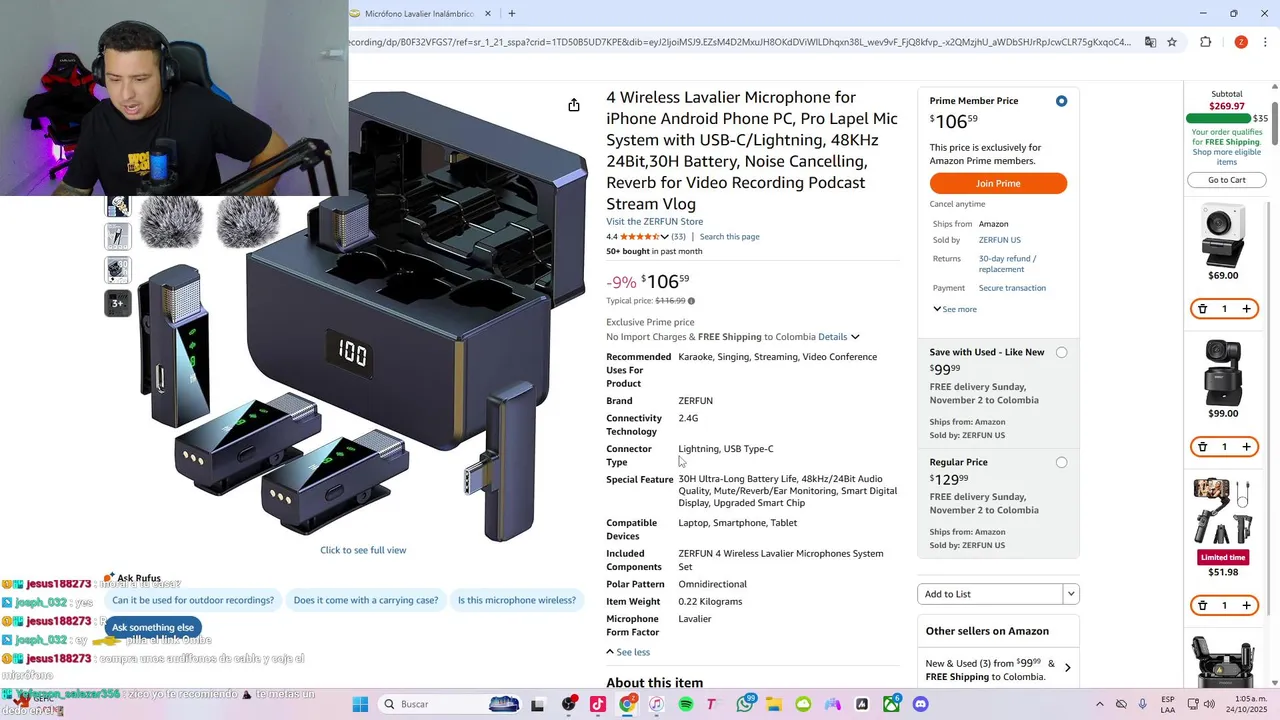Select the $69.00 webcam thumbnail in cart
This screenshot has width=1280, height=720.
1223,236
